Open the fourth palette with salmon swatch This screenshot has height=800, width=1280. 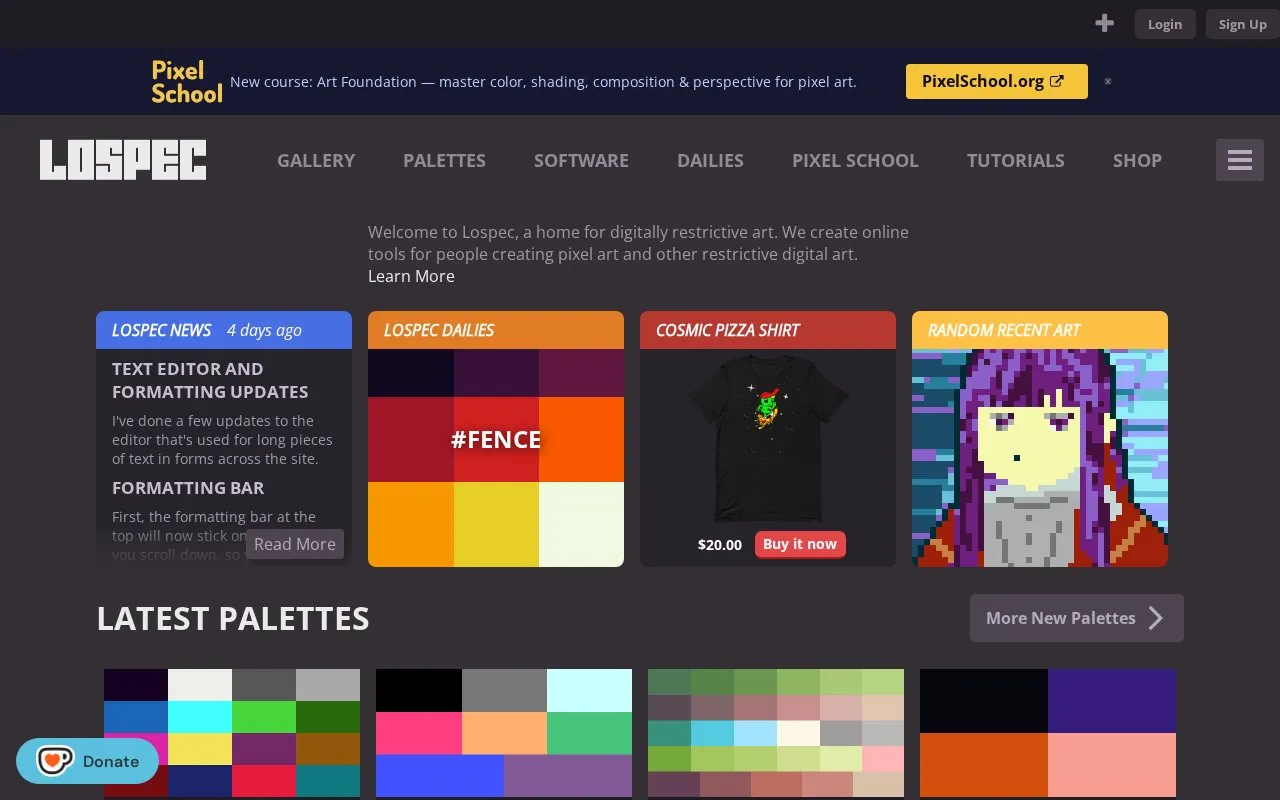point(1048,733)
